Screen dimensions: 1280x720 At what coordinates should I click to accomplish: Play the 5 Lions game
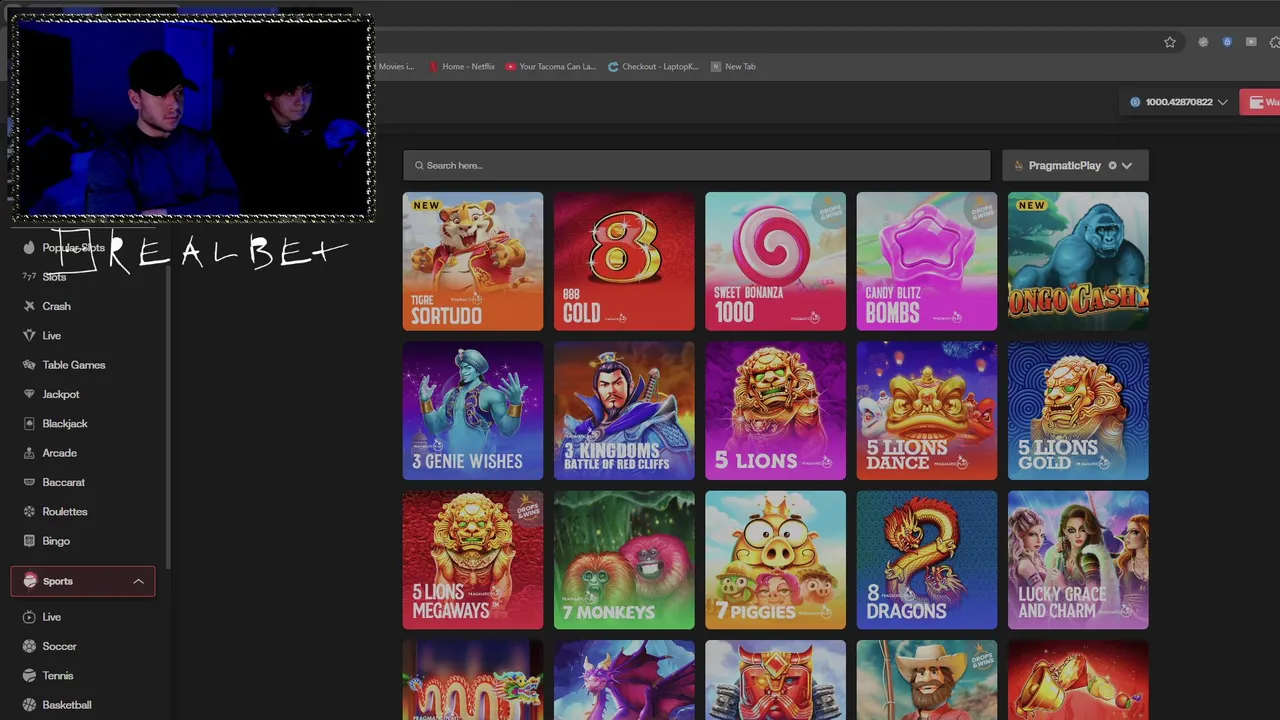(x=775, y=411)
